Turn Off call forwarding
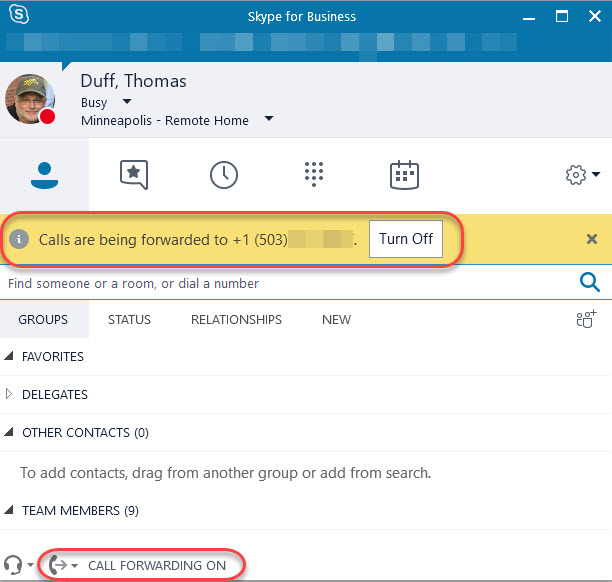Viewport: 612px width, 582px height. pos(405,239)
